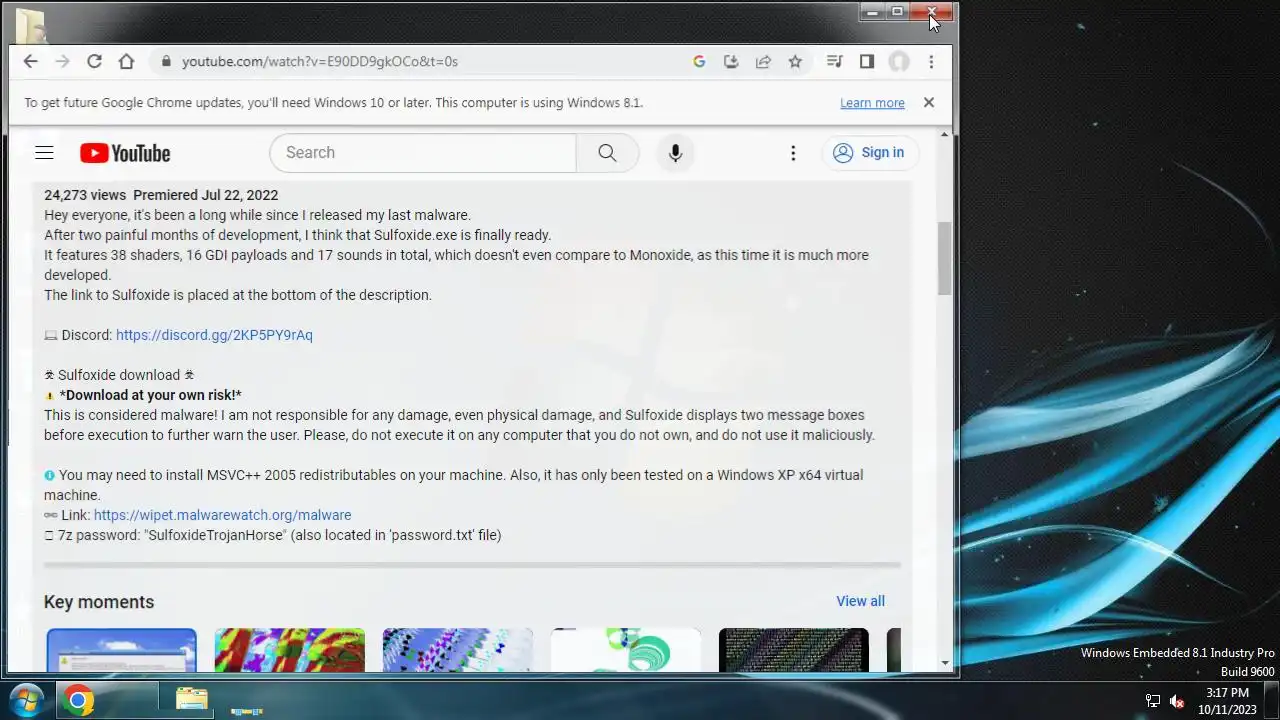This screenshot has width=1280, height=720.
Task: Reload the YouTube page
Action: [94, 62]
